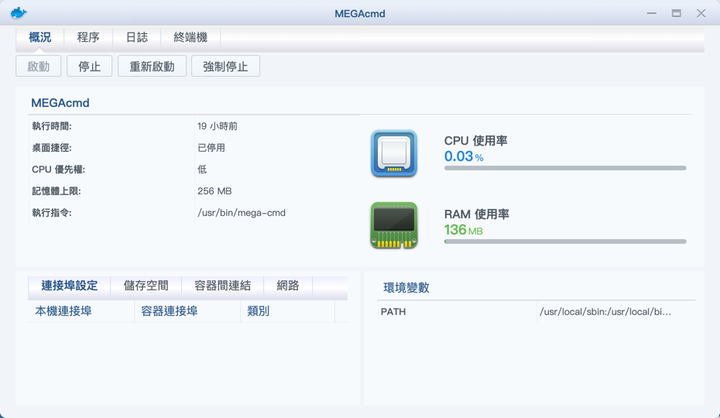Maximize the MEGAcmd window
The image size is (720, 418).
676,13
